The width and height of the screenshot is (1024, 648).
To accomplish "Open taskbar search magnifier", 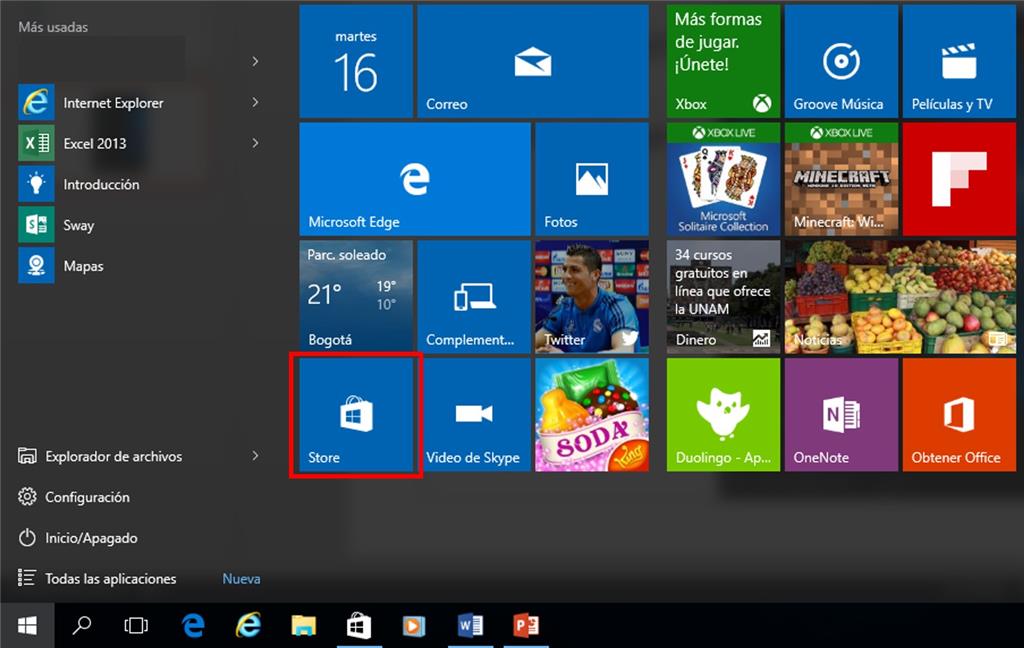I will (x=82, y=626).
